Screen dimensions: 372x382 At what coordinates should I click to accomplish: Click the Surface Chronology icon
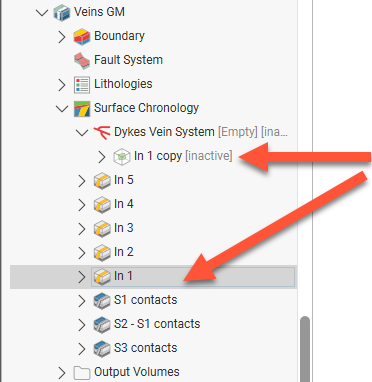pyautogui.click(x=82, y=108)
